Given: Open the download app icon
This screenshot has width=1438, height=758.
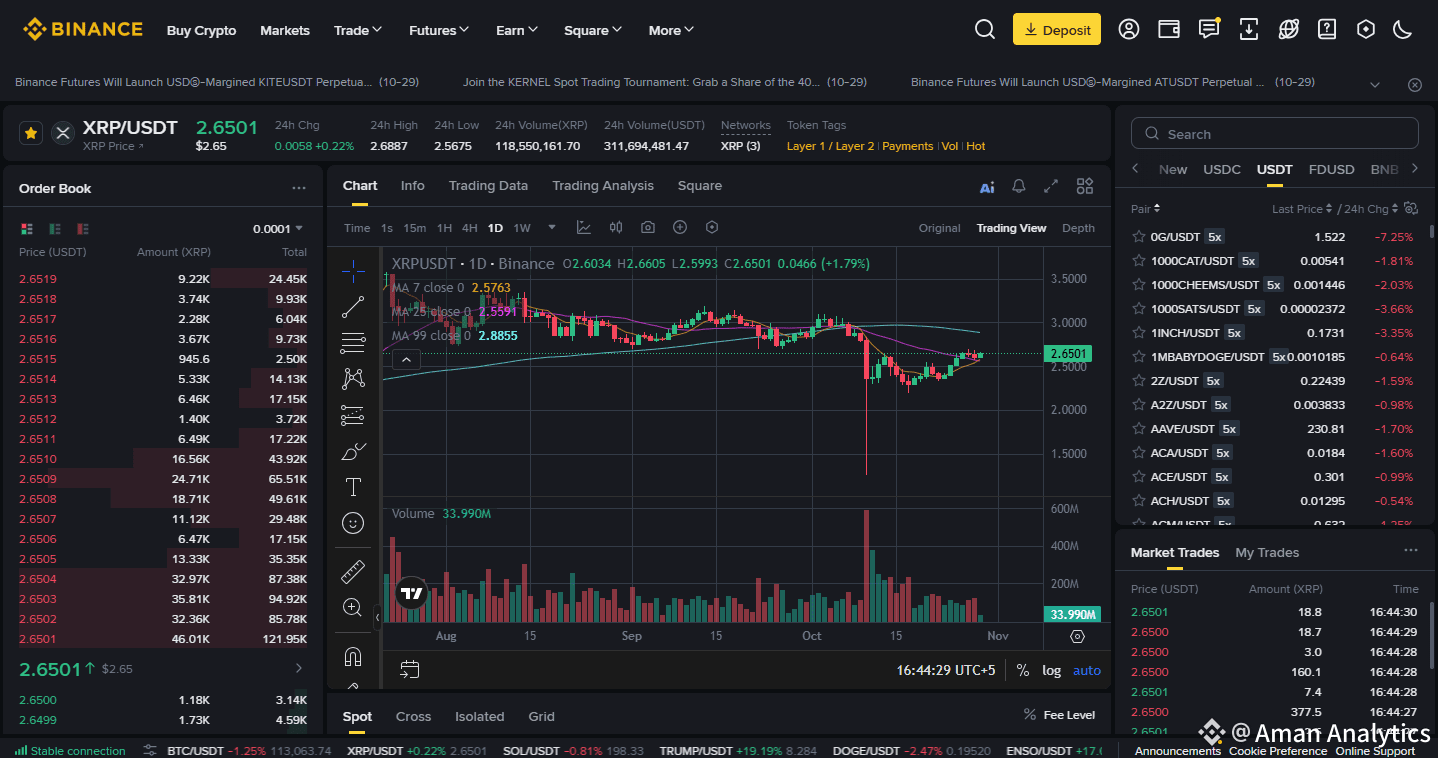Looking at the screenshot, I should pyautogui.click(x=1248, y=29).
